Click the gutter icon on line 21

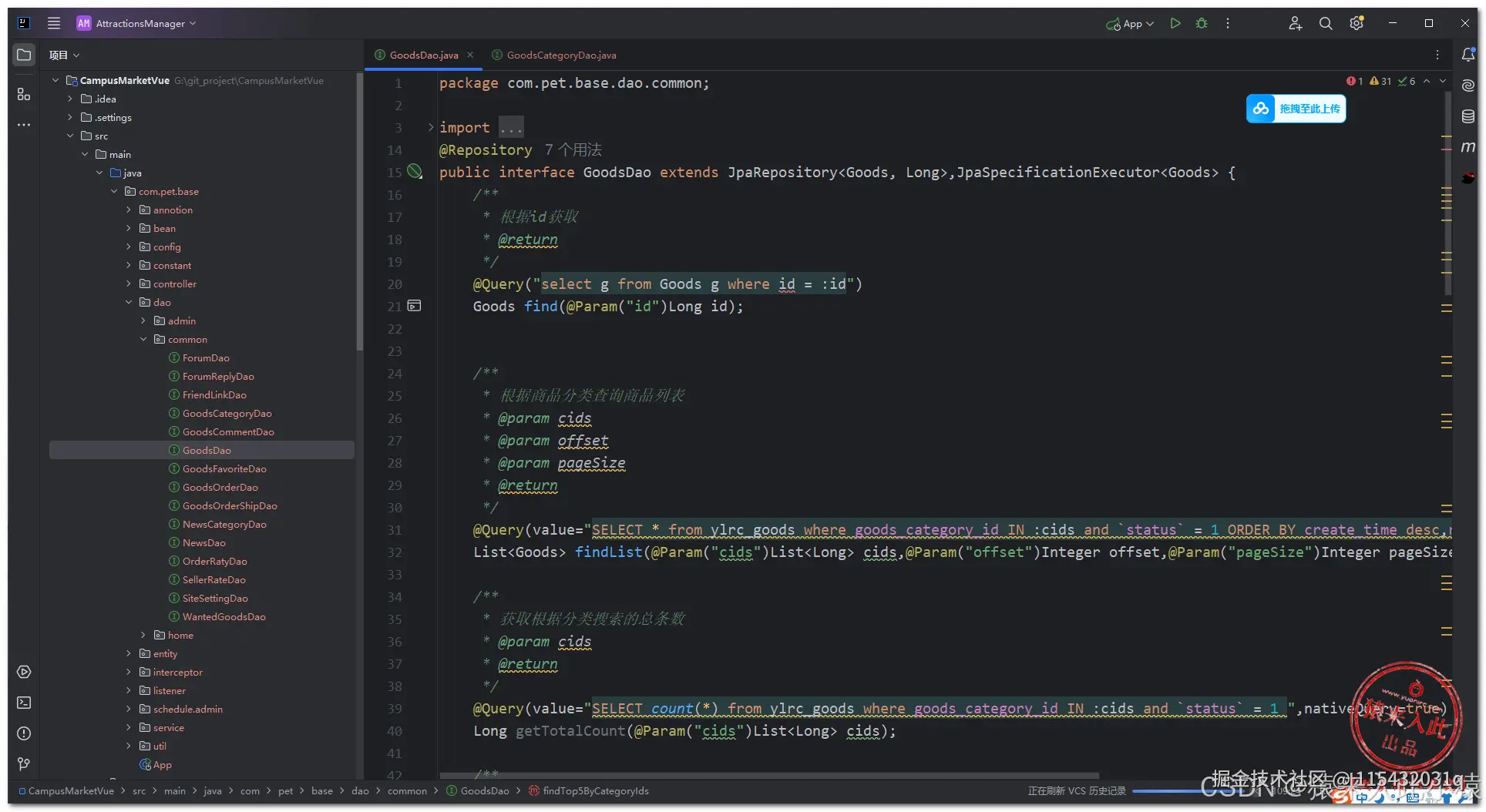pos(415,306)
